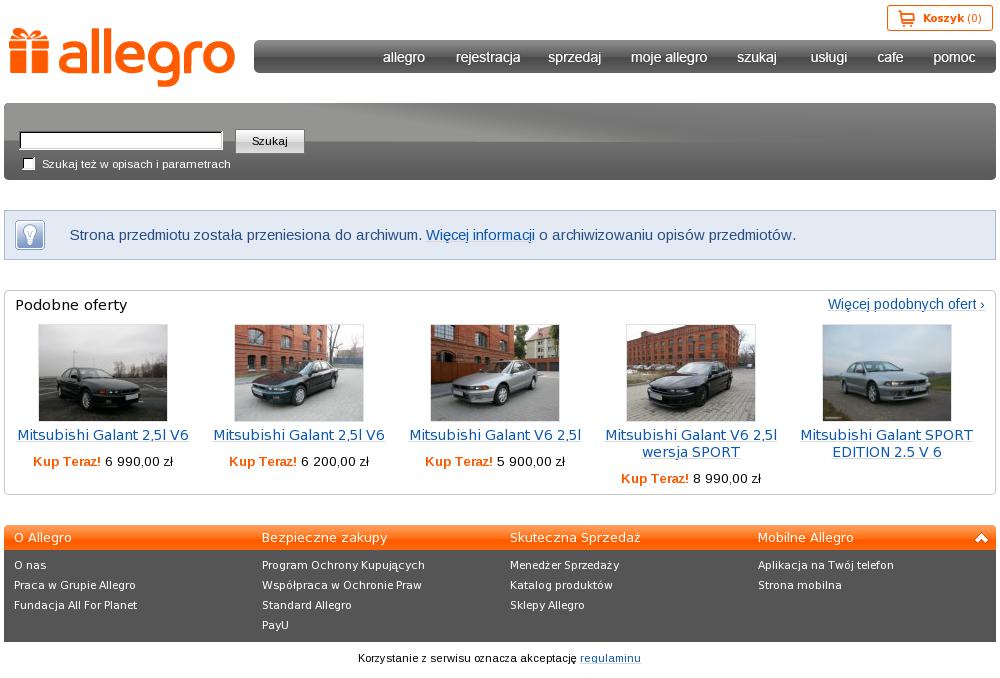1000x678 pixels.
Task: Click 'Kup Teraz!' next to 8 990,00 zł
Action: tap(655, 479)
